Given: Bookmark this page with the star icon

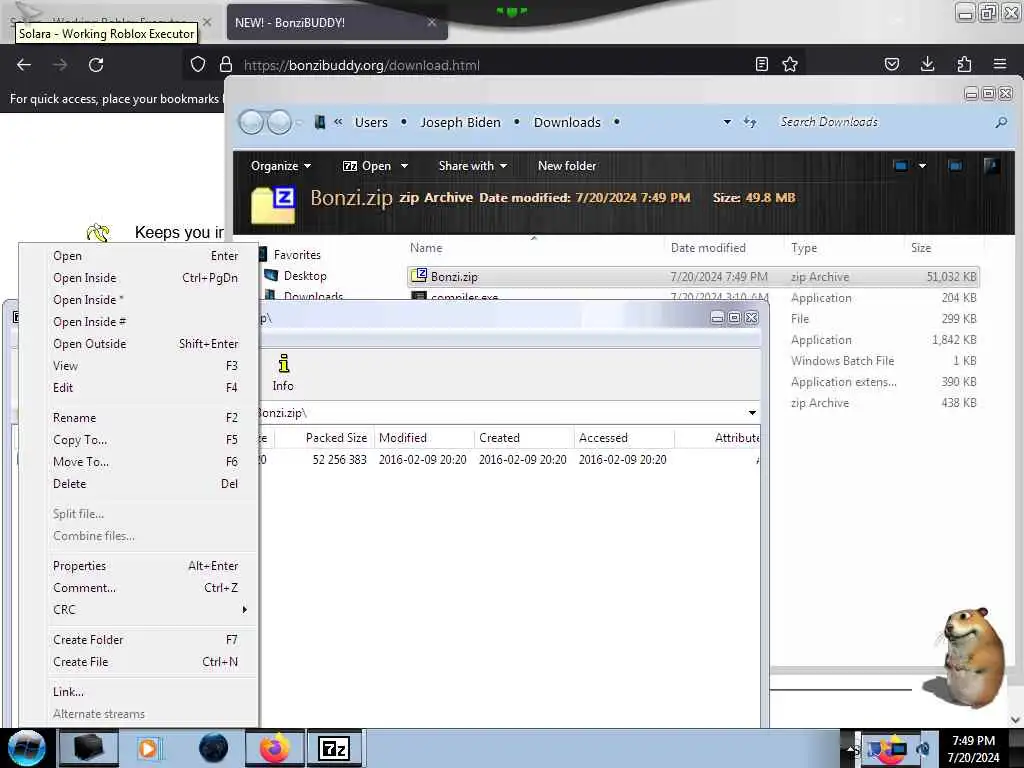Looking at the screenshot, I should tap(790, 64).
